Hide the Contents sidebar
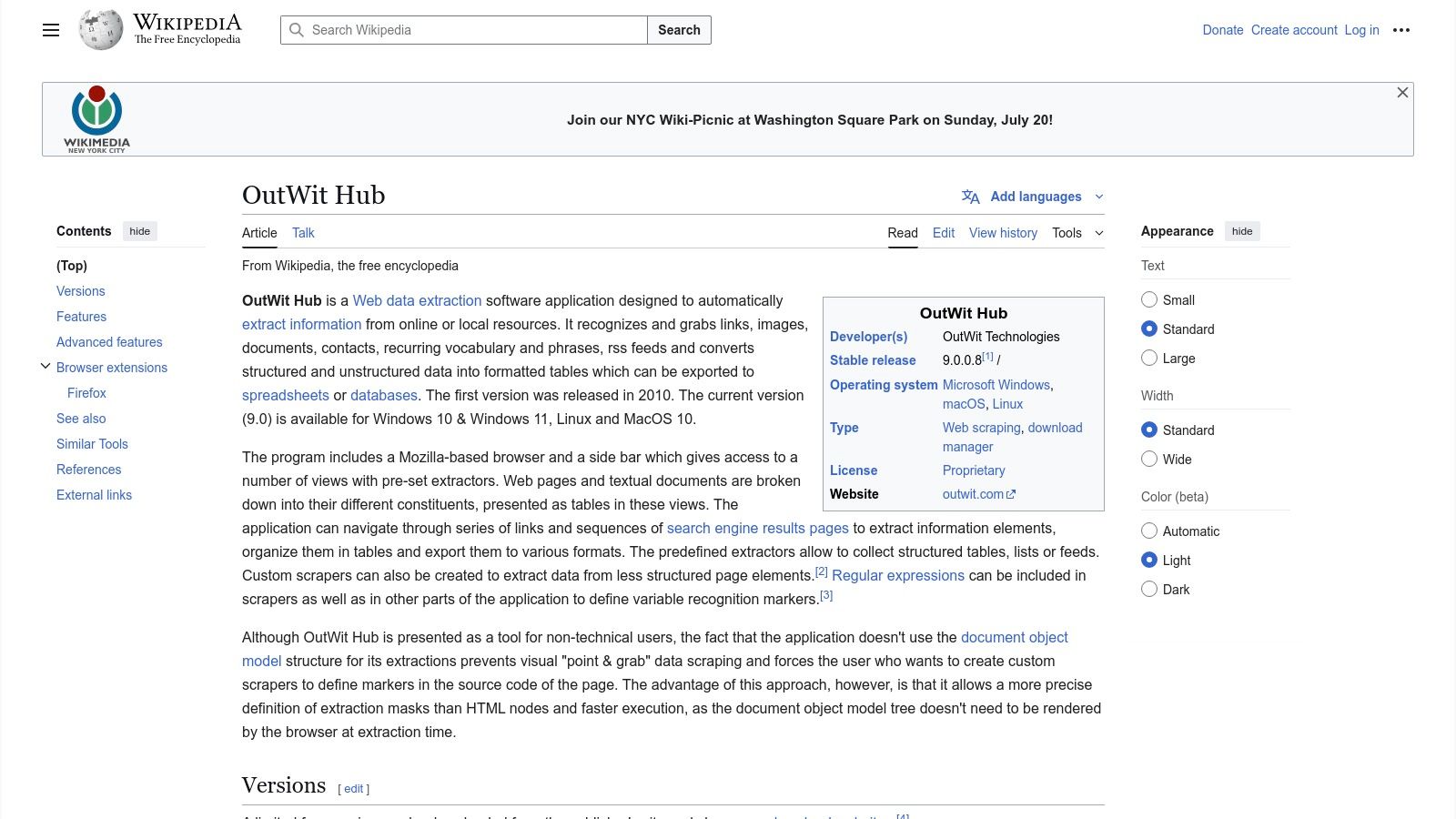This screenshot has height=819, width=1456. pyautogui.click(x=140, y=231)
